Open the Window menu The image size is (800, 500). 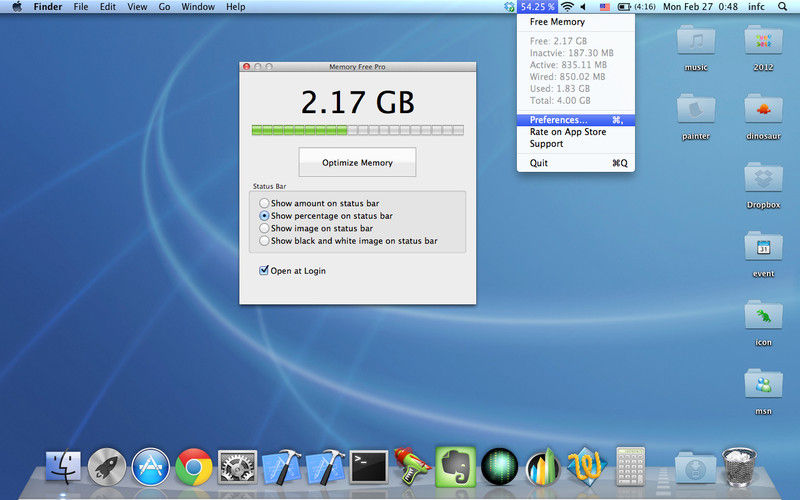(198, 7)
